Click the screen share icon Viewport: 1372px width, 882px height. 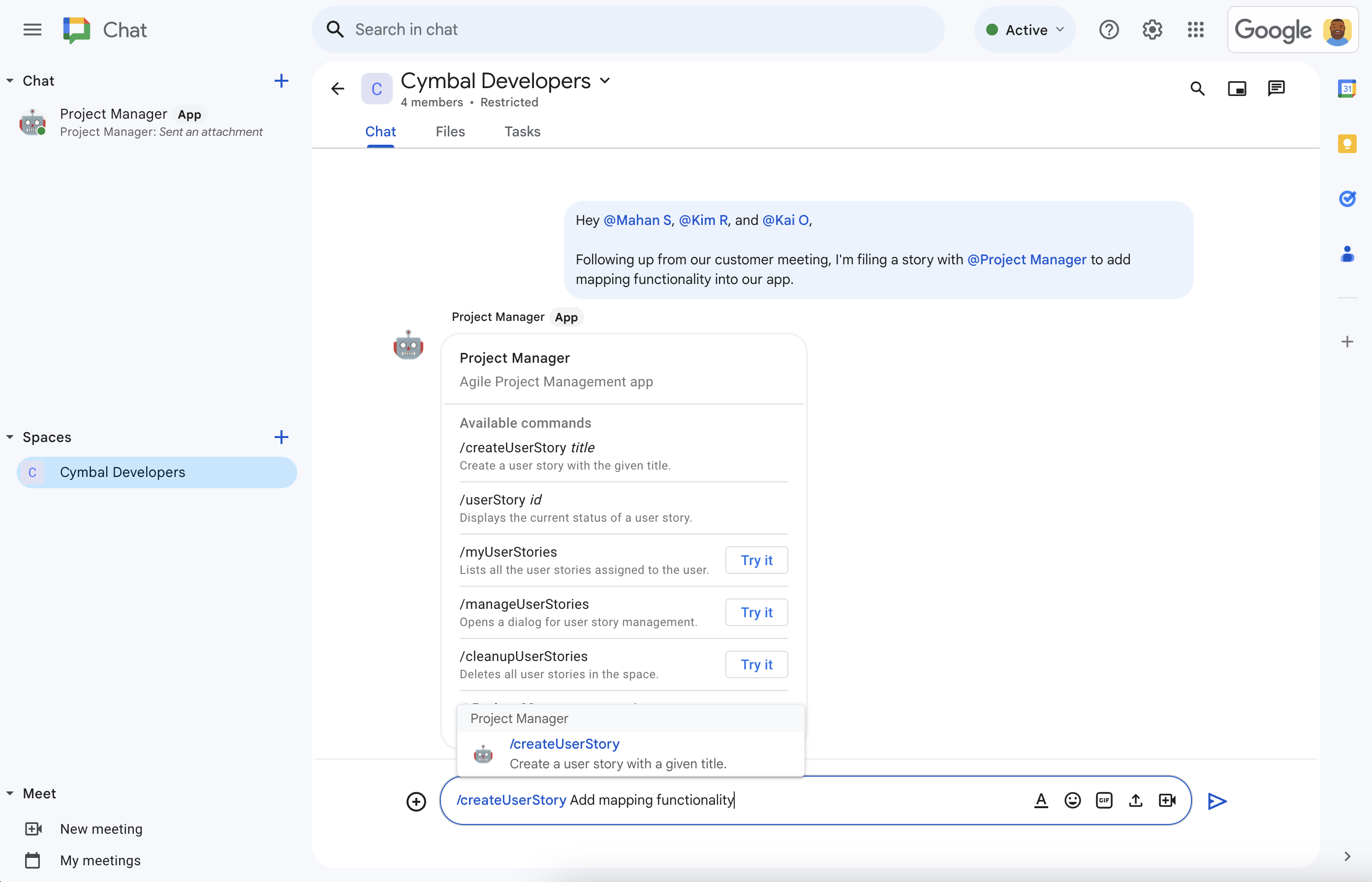(1237, 88)
